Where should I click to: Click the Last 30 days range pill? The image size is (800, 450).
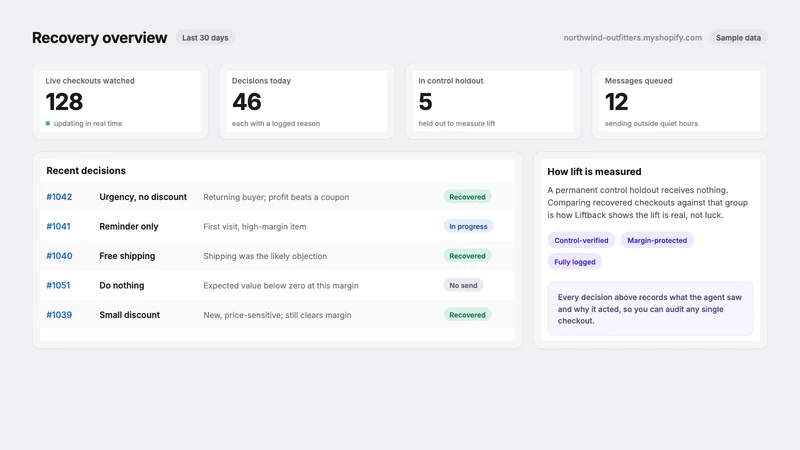[x=205, y=38]
